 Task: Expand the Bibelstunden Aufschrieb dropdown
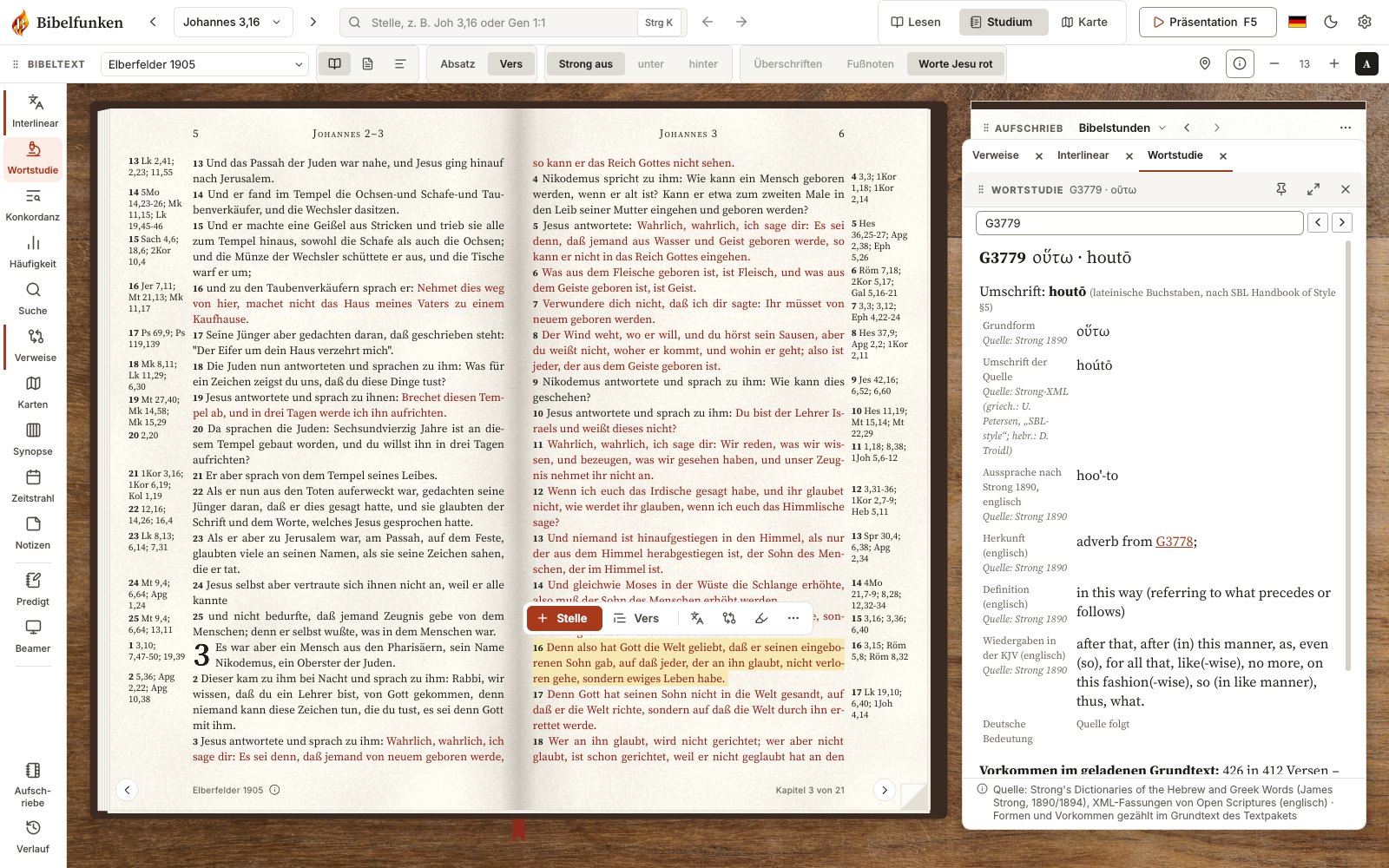[1122, 128]
